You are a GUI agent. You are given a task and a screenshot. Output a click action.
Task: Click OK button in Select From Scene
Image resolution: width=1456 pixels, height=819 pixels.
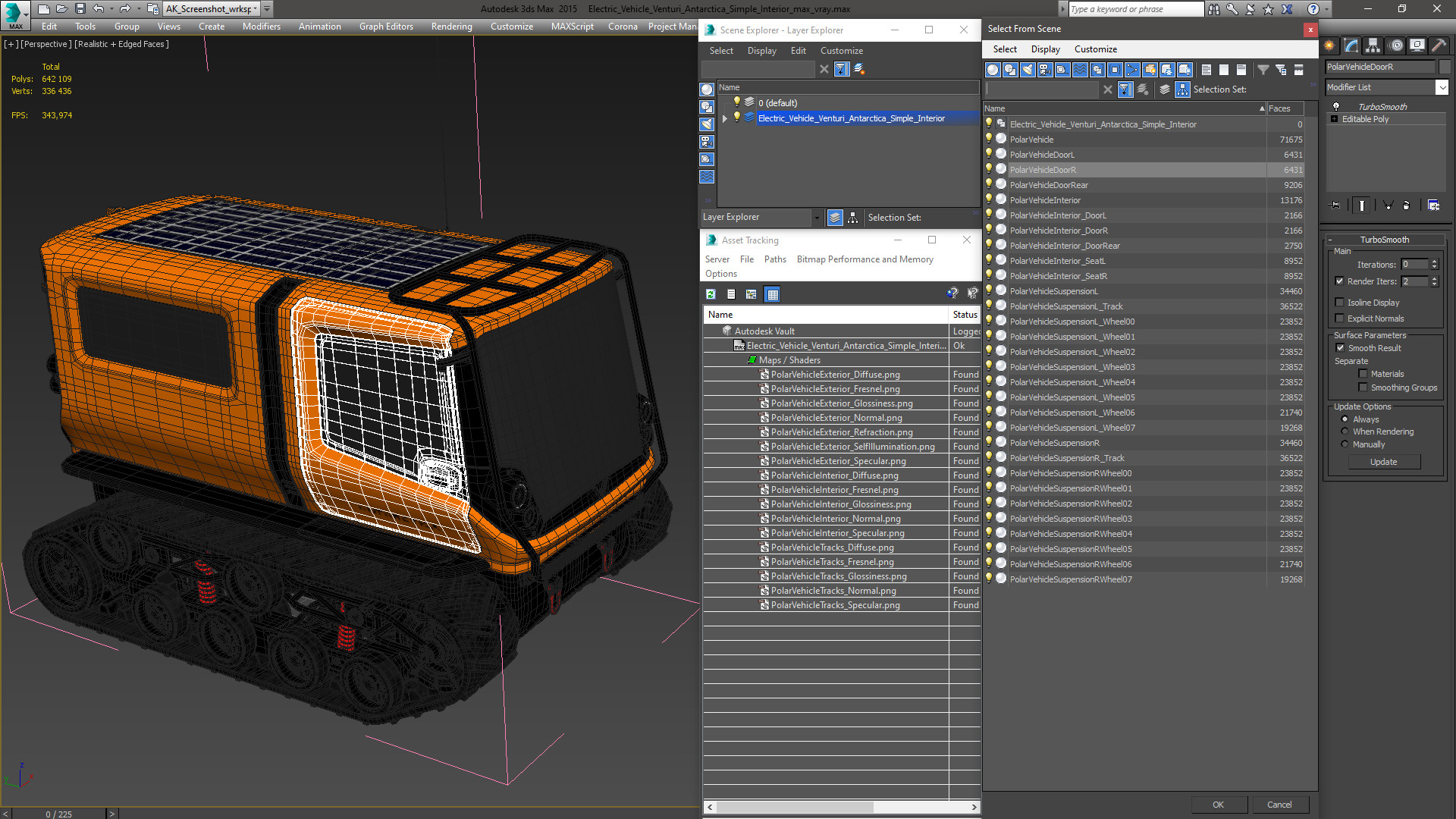(x=1218, y=805)
